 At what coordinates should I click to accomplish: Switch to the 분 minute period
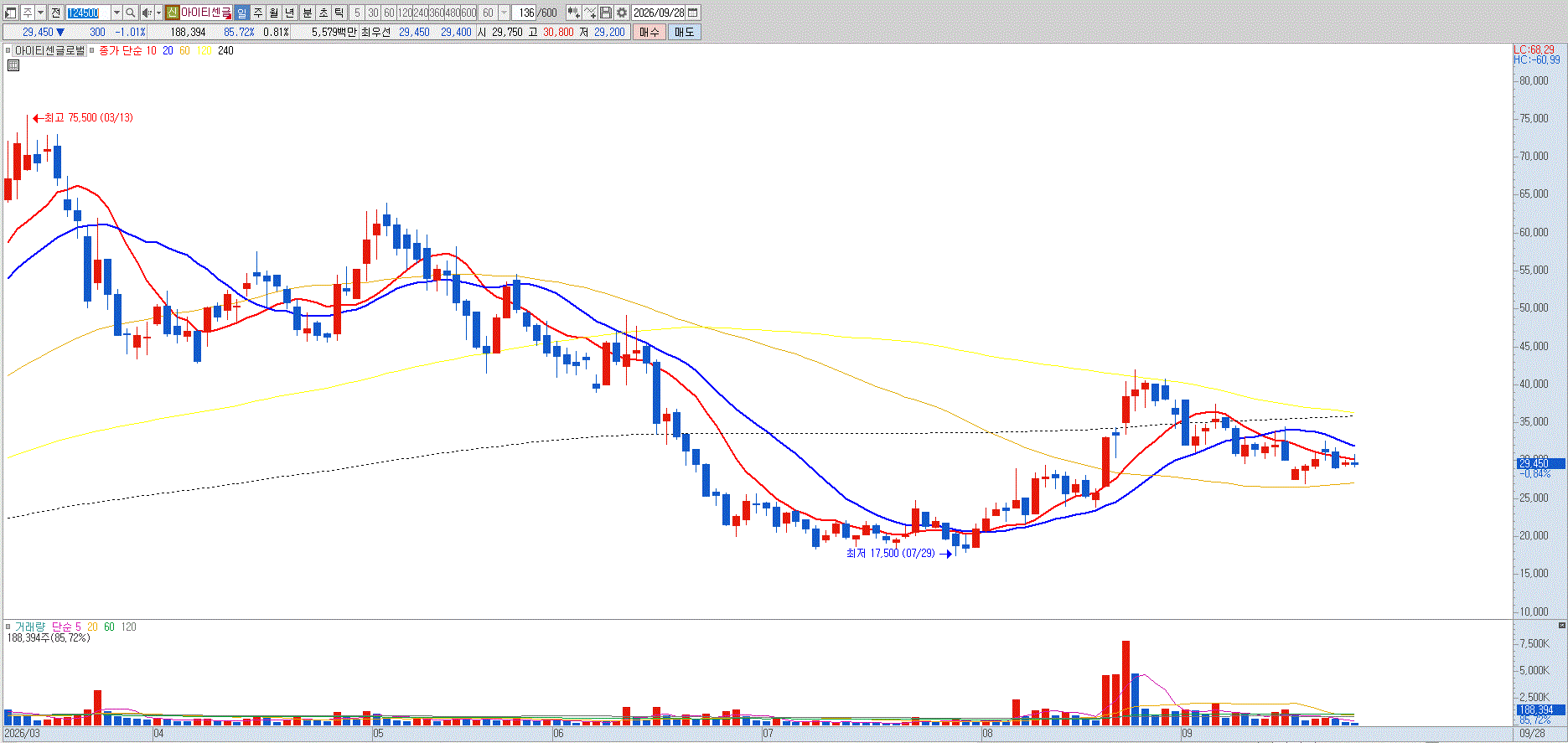click(307, 13)
